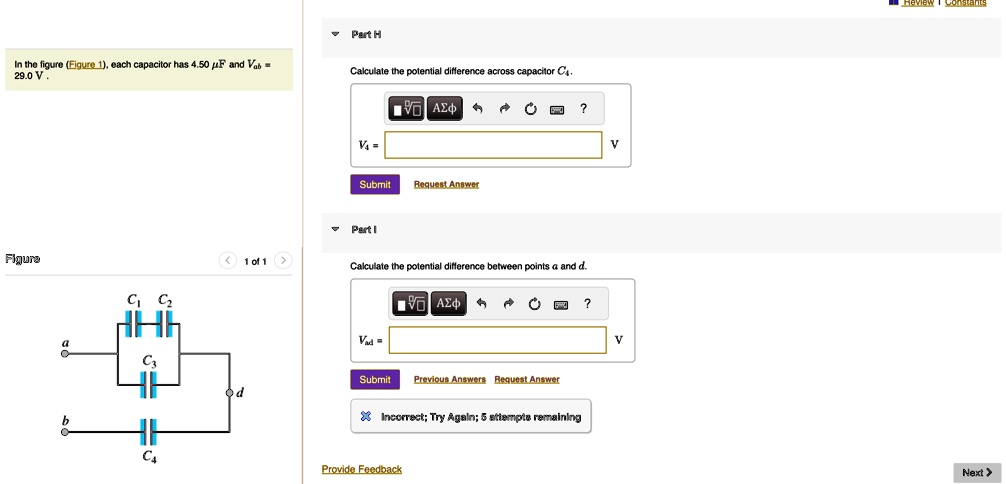This screenshot has height=484, width=1006.
Task: Click undo arrow in Part H toolbar
Action: point(478,109)
